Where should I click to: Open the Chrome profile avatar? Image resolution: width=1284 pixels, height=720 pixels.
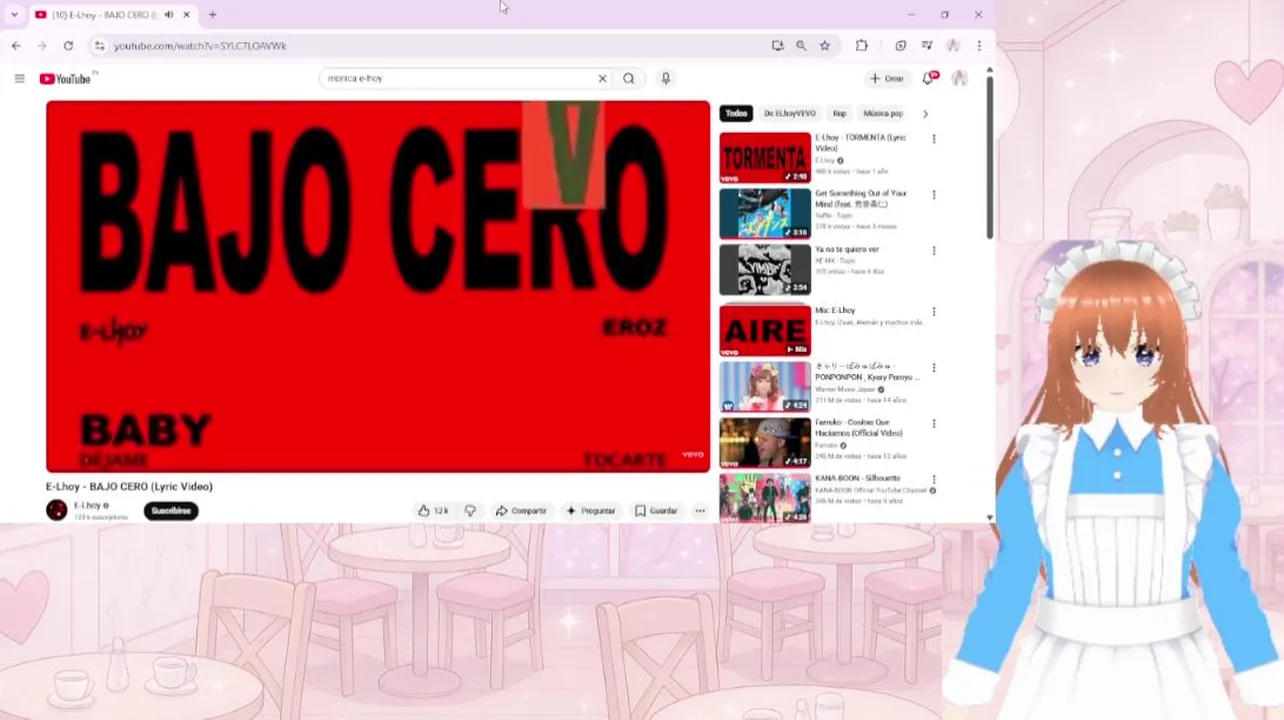(953, 45)
